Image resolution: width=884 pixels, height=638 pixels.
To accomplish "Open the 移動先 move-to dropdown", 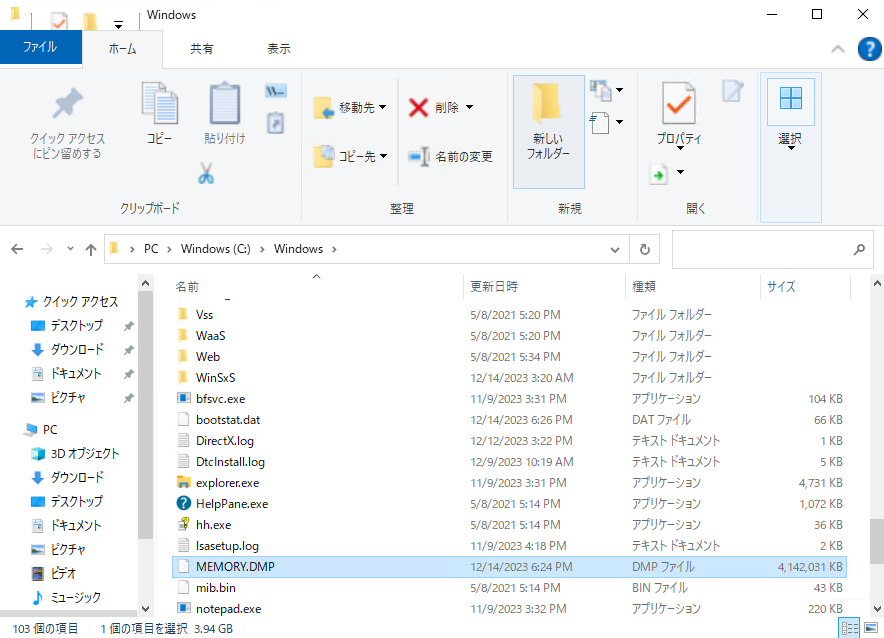I will [350, 107].
